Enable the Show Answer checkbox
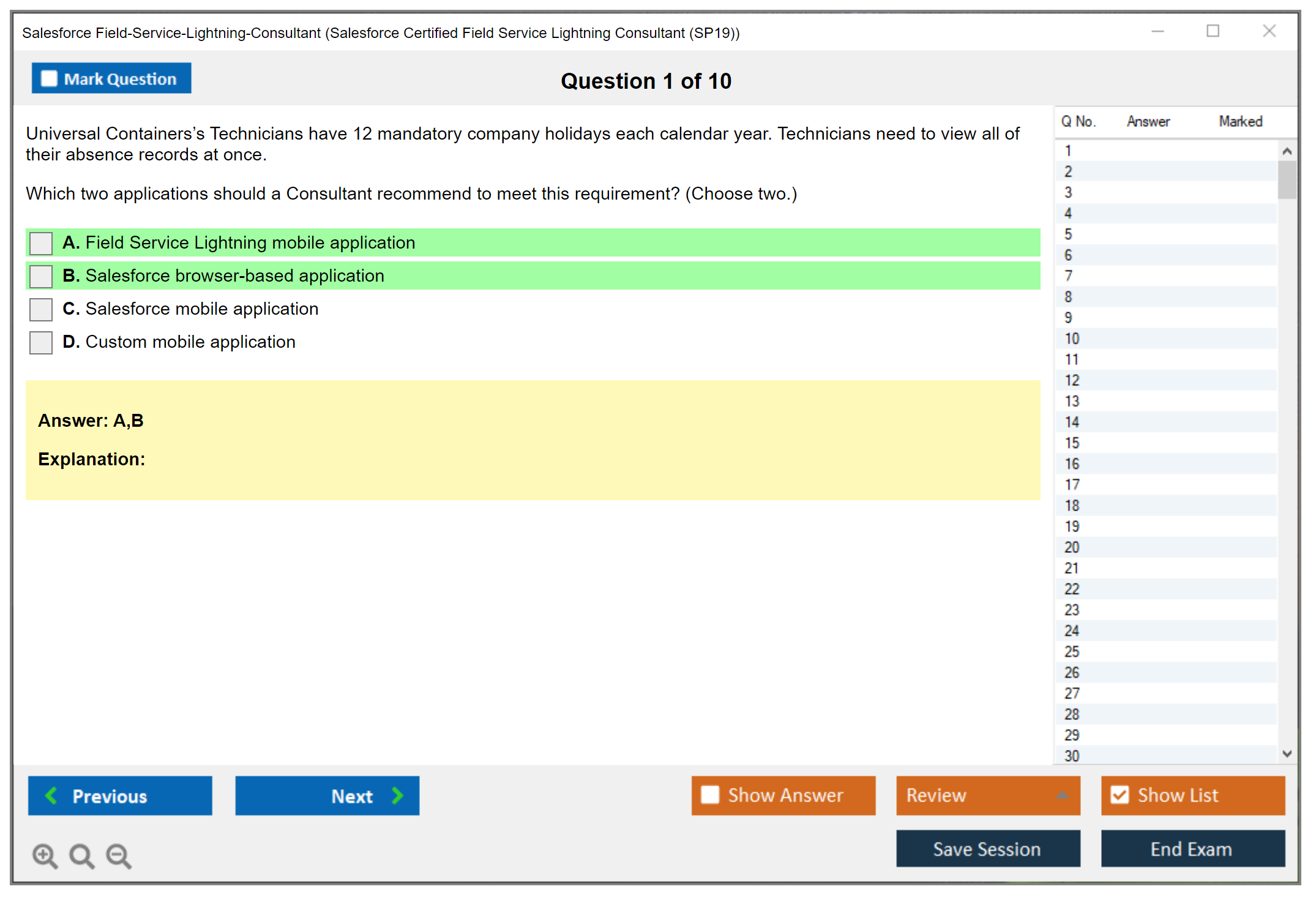Screen dimensions: 1316x900 (710, 795)
